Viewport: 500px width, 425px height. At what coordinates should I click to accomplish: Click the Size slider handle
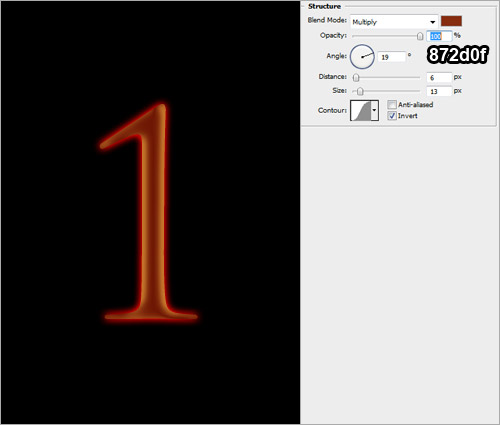(360, 91)
